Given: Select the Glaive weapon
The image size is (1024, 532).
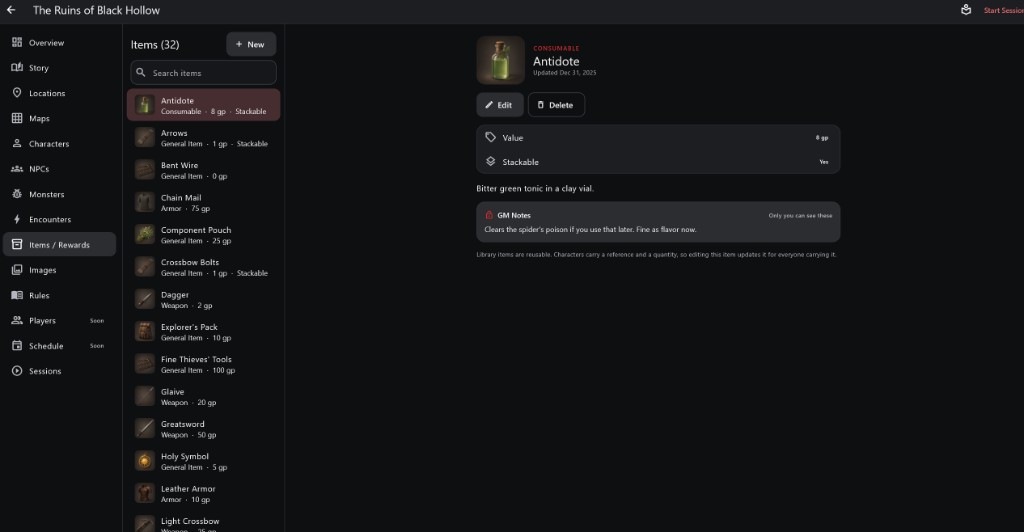Looking at the screenshot, I should pyautogui.click(x=203, y=397).
